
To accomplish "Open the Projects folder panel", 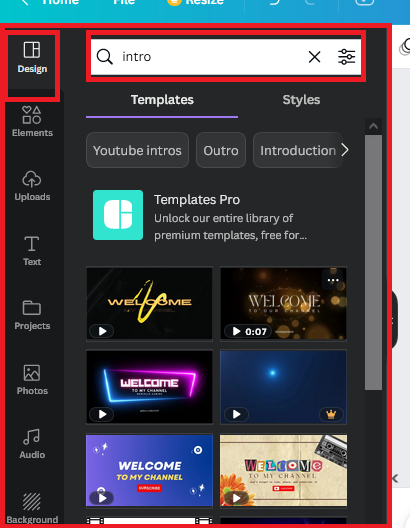I will click(32, 315).
